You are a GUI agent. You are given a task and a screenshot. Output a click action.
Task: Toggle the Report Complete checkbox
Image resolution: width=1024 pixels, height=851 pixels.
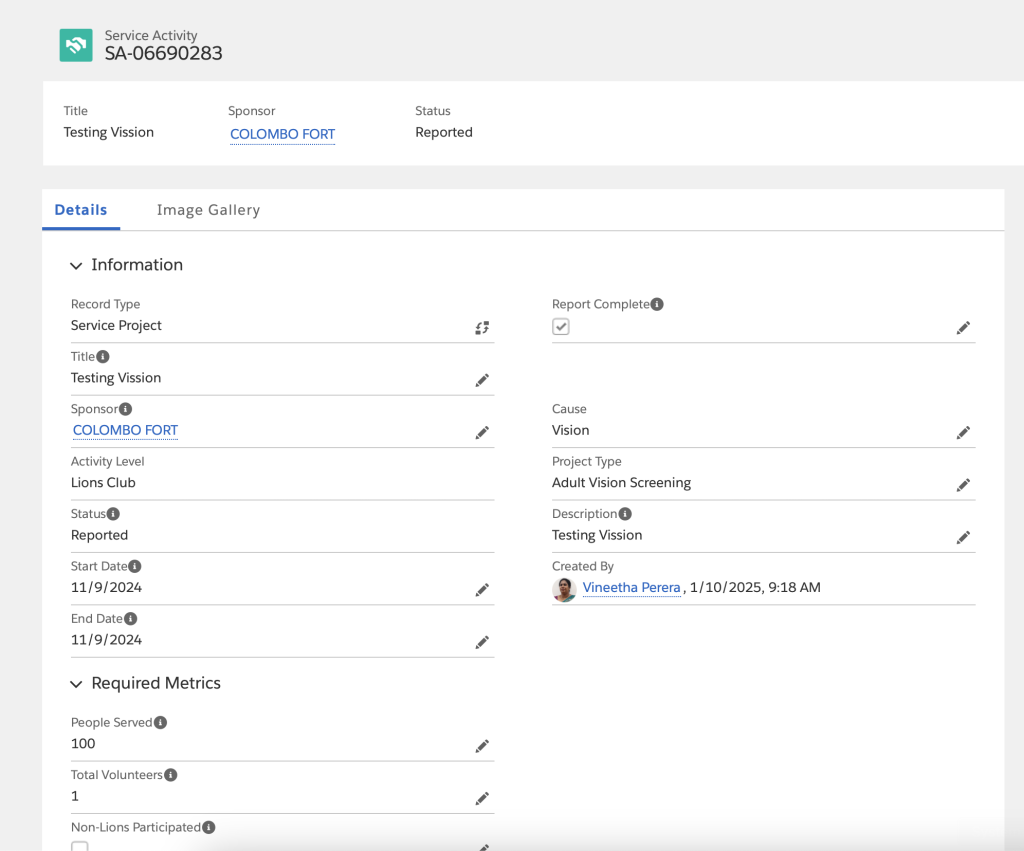pyautogui.click(x=561, y=327)
